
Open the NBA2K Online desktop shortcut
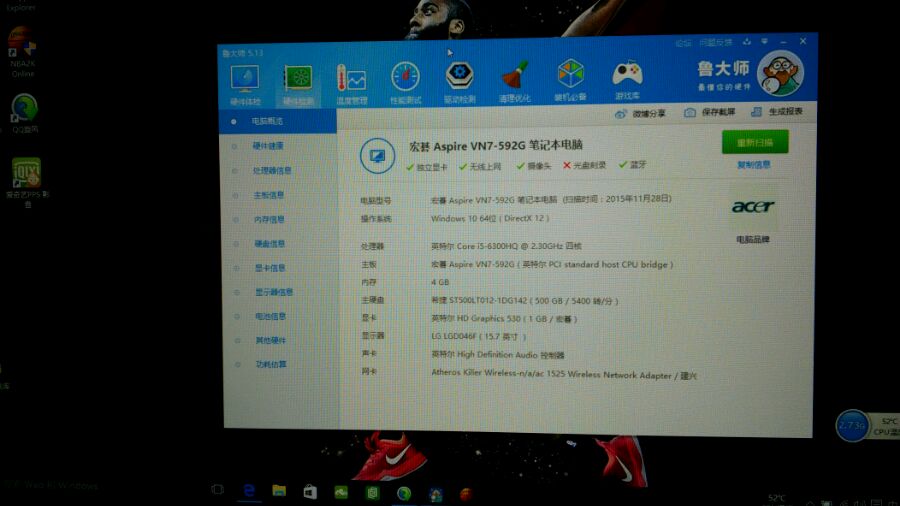(x=22, y=52)
